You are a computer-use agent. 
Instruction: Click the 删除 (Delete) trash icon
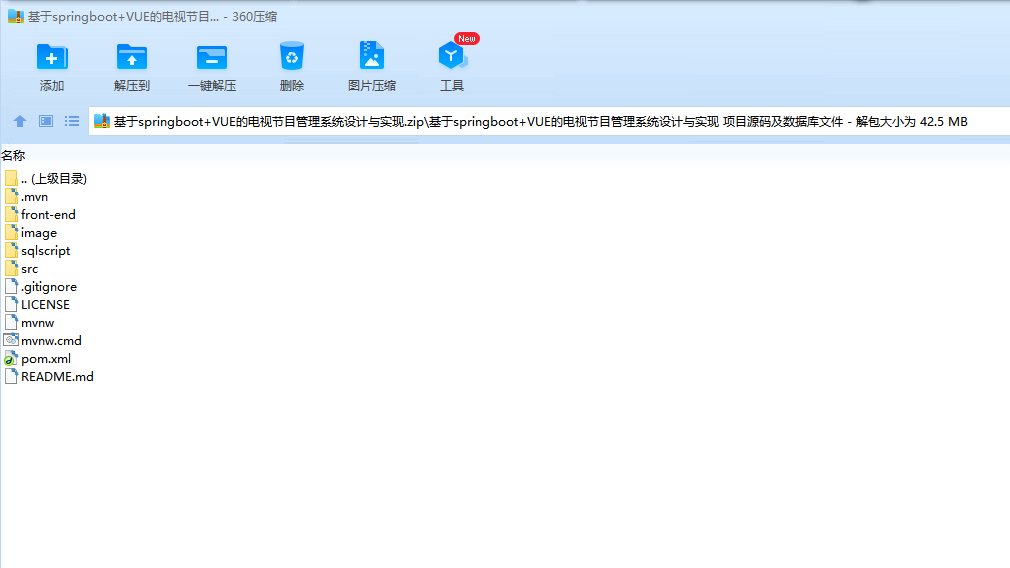292,57
